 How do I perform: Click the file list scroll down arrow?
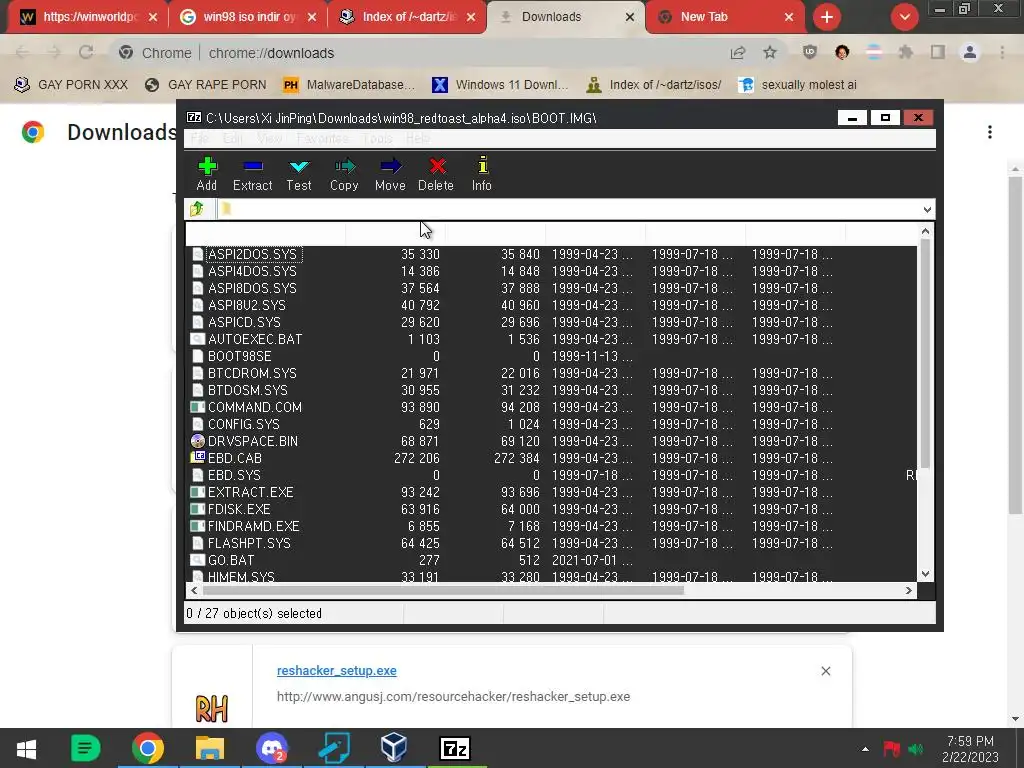click(x=925, y=573)
